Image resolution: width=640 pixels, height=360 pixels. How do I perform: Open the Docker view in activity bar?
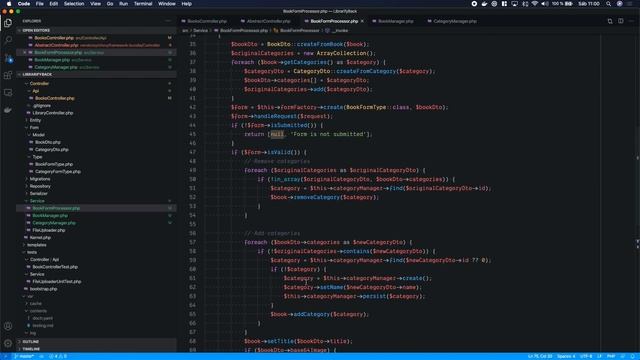click(8, 110)
